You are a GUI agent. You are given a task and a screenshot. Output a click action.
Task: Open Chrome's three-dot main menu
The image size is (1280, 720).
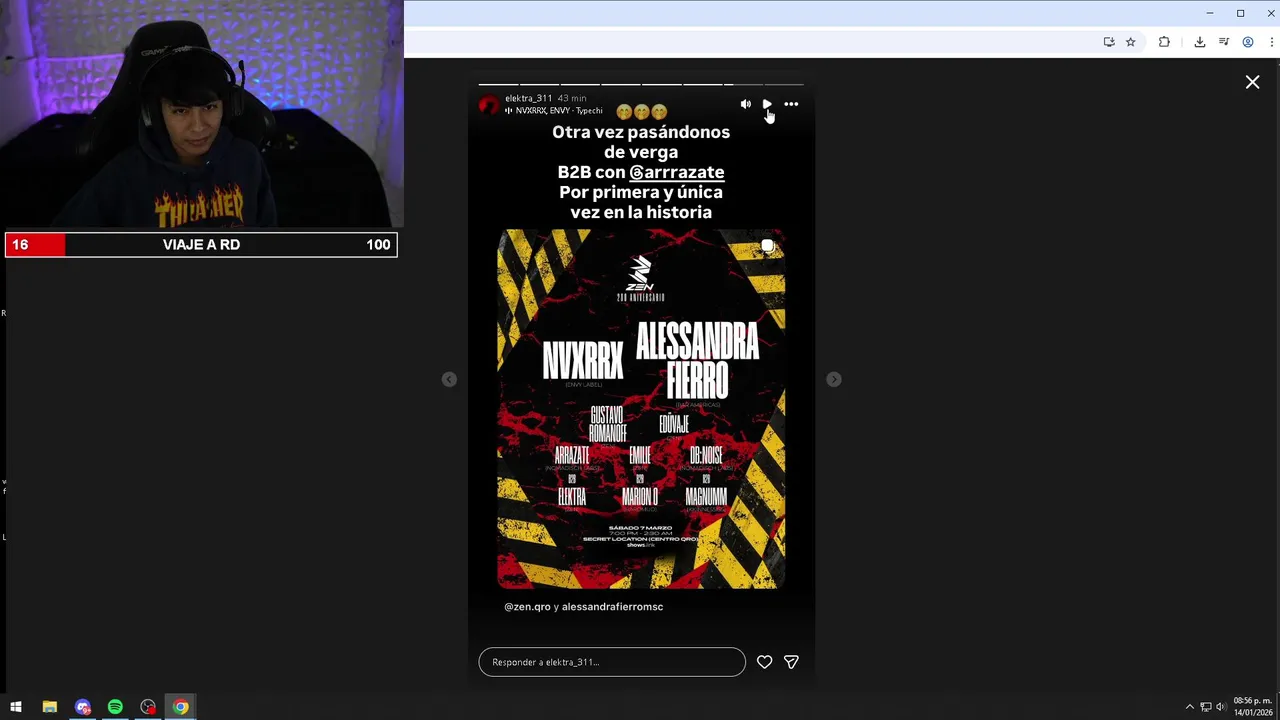click(1272, 42)
